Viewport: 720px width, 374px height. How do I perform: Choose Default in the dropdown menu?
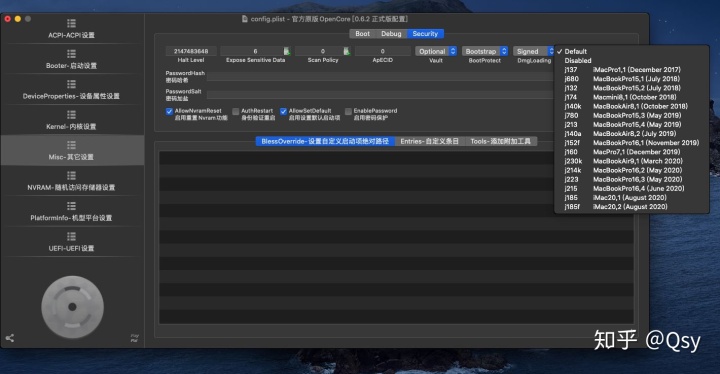631,51
